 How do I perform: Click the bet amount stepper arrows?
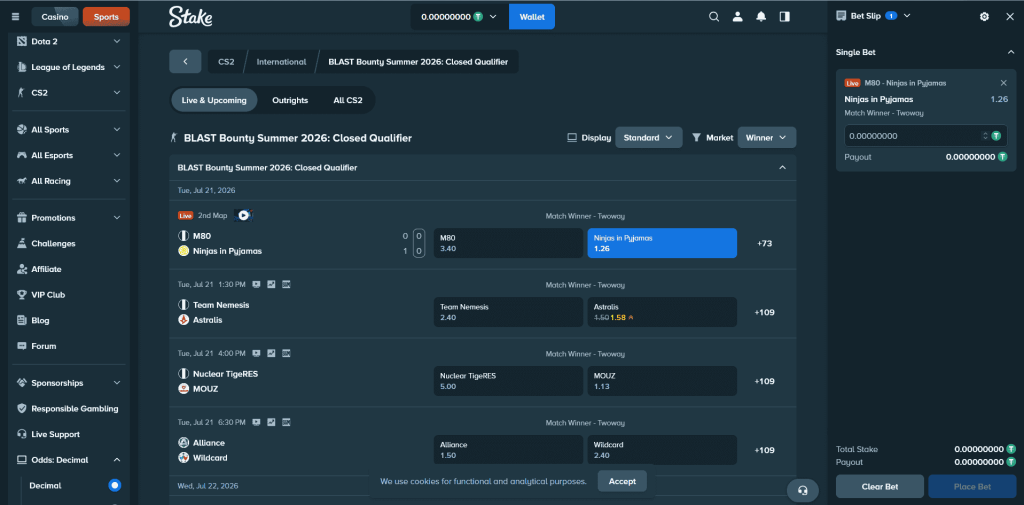coord(985,136)
